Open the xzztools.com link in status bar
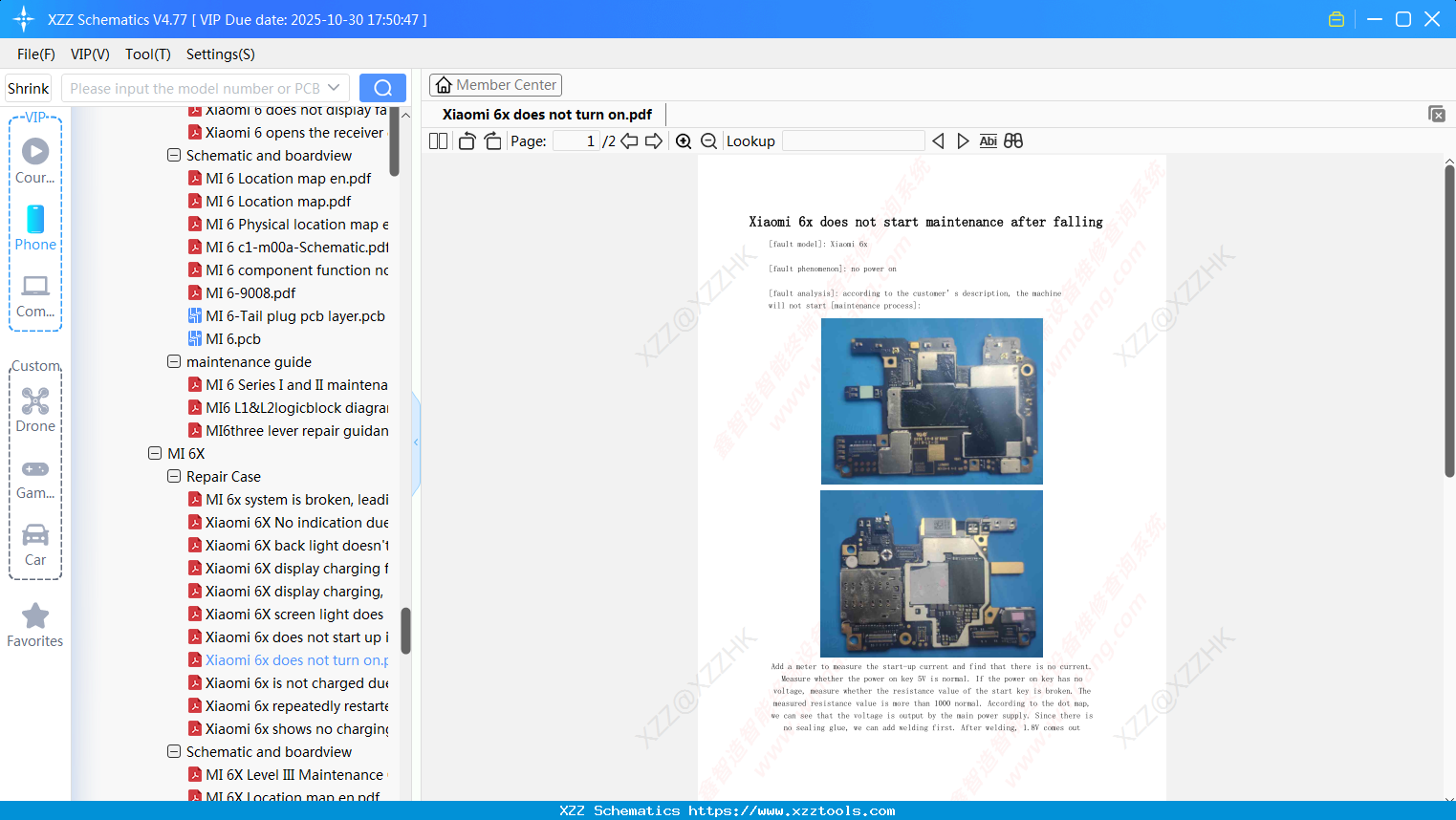This screenshot has height=820, width=1456. click(792, 810)
